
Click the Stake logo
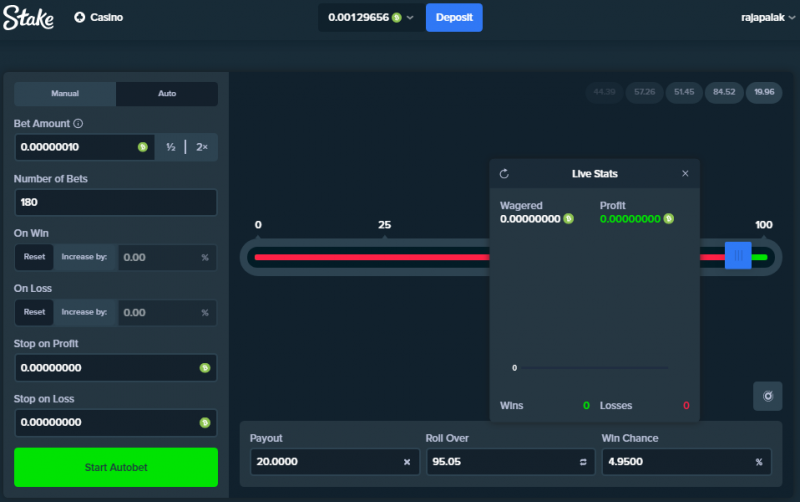coord(28,17)
